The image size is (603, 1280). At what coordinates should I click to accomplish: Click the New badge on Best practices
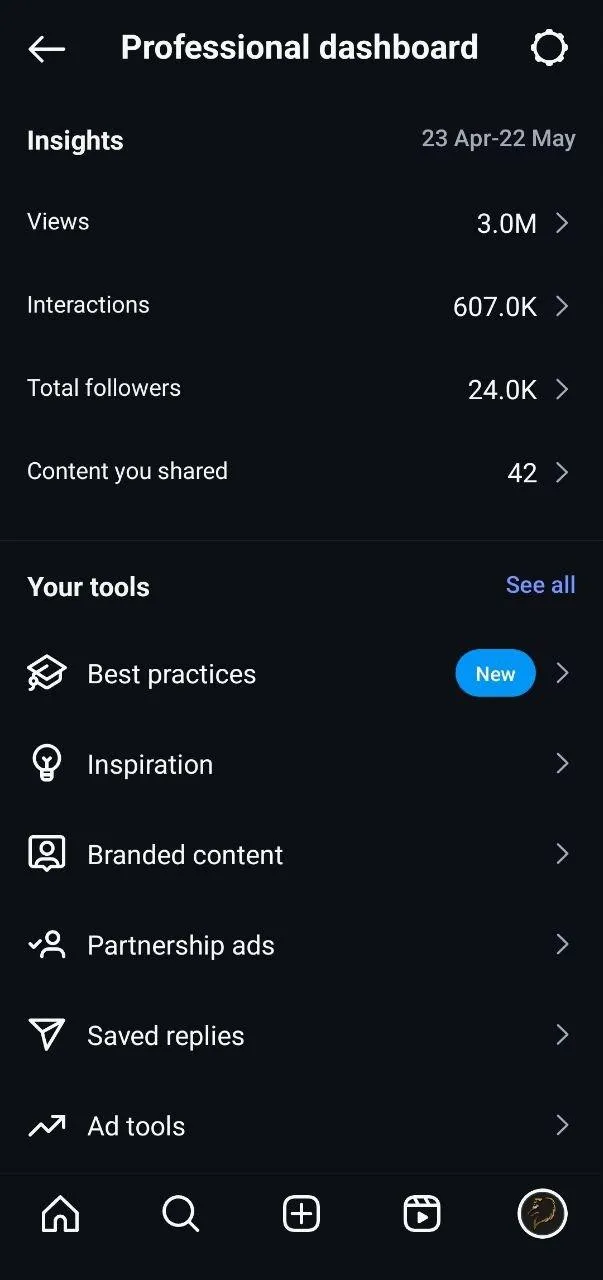(495, 674)
